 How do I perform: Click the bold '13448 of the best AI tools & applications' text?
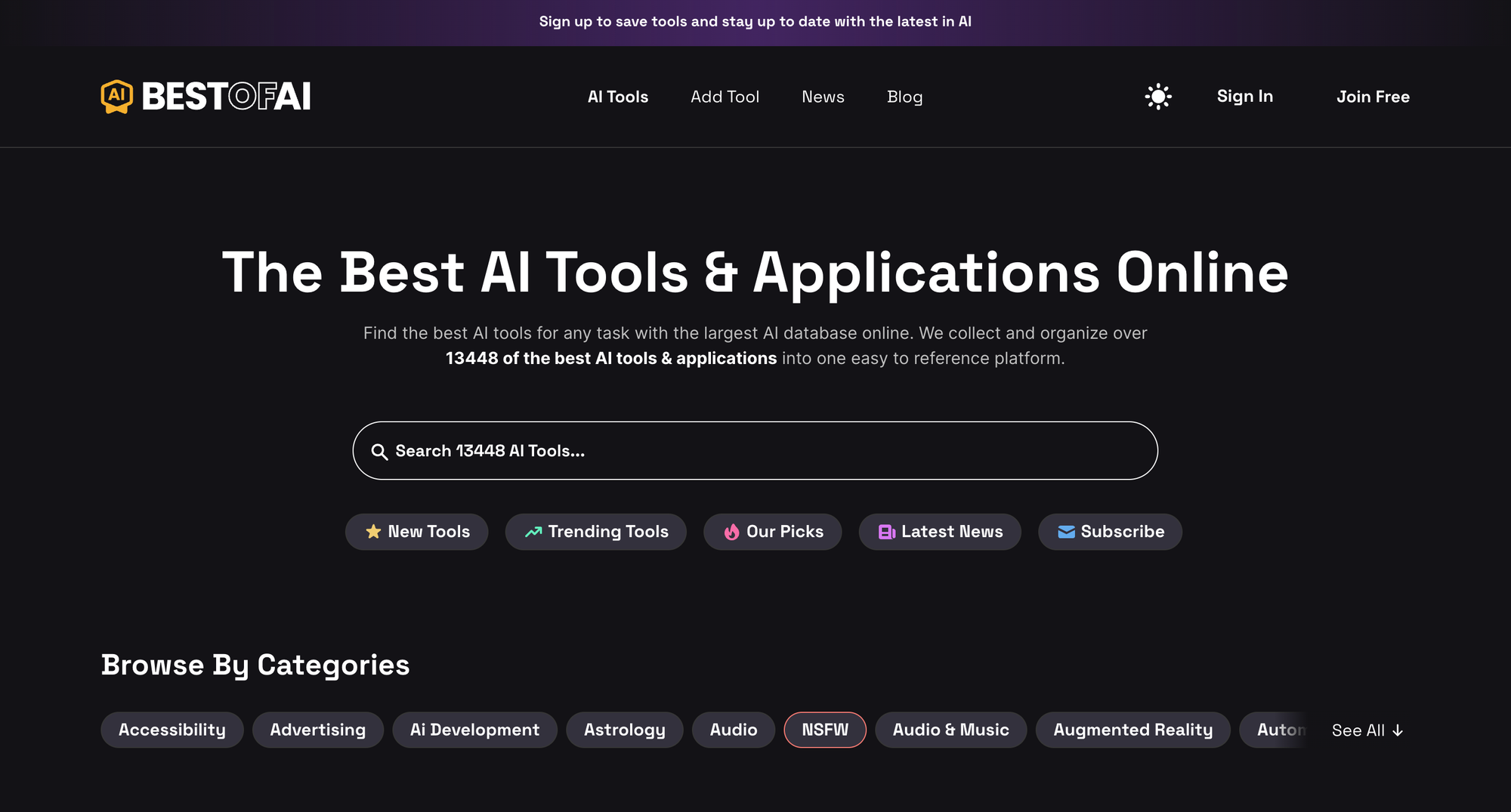click(611, 359)
